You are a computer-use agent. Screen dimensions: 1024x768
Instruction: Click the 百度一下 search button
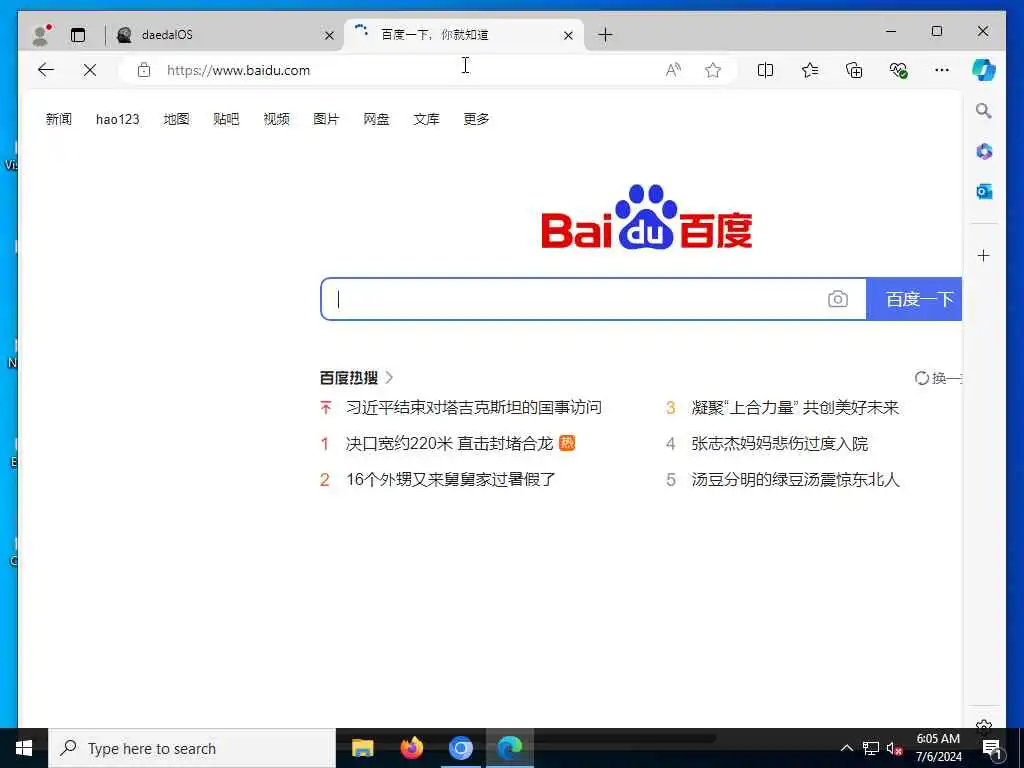click(914, 299)
